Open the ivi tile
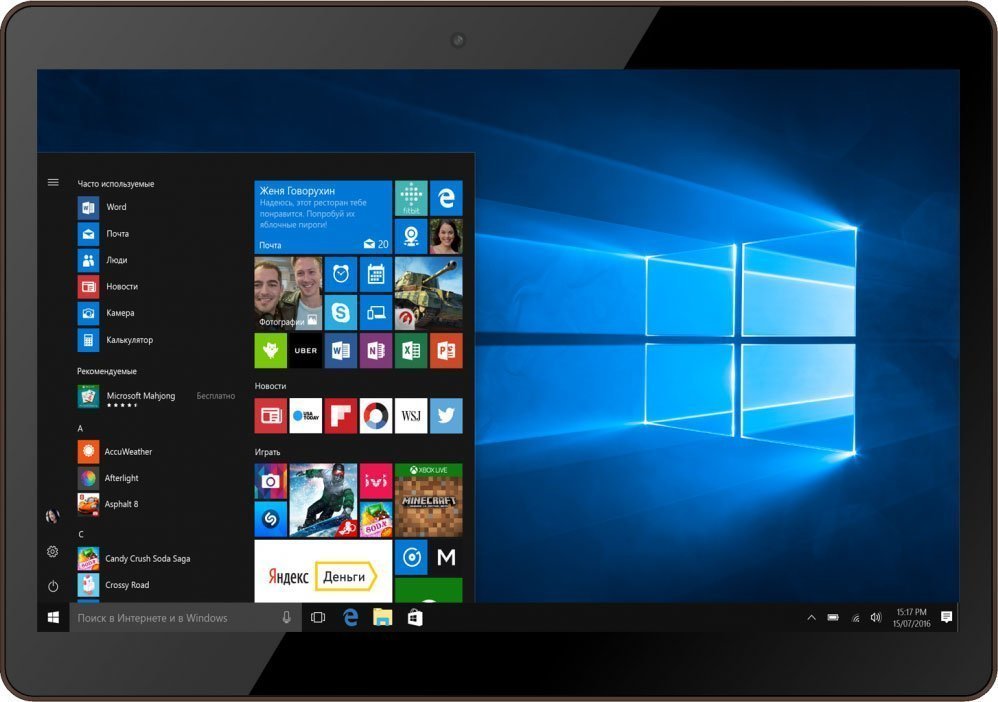998x702 pixels. tap(376, 481)
